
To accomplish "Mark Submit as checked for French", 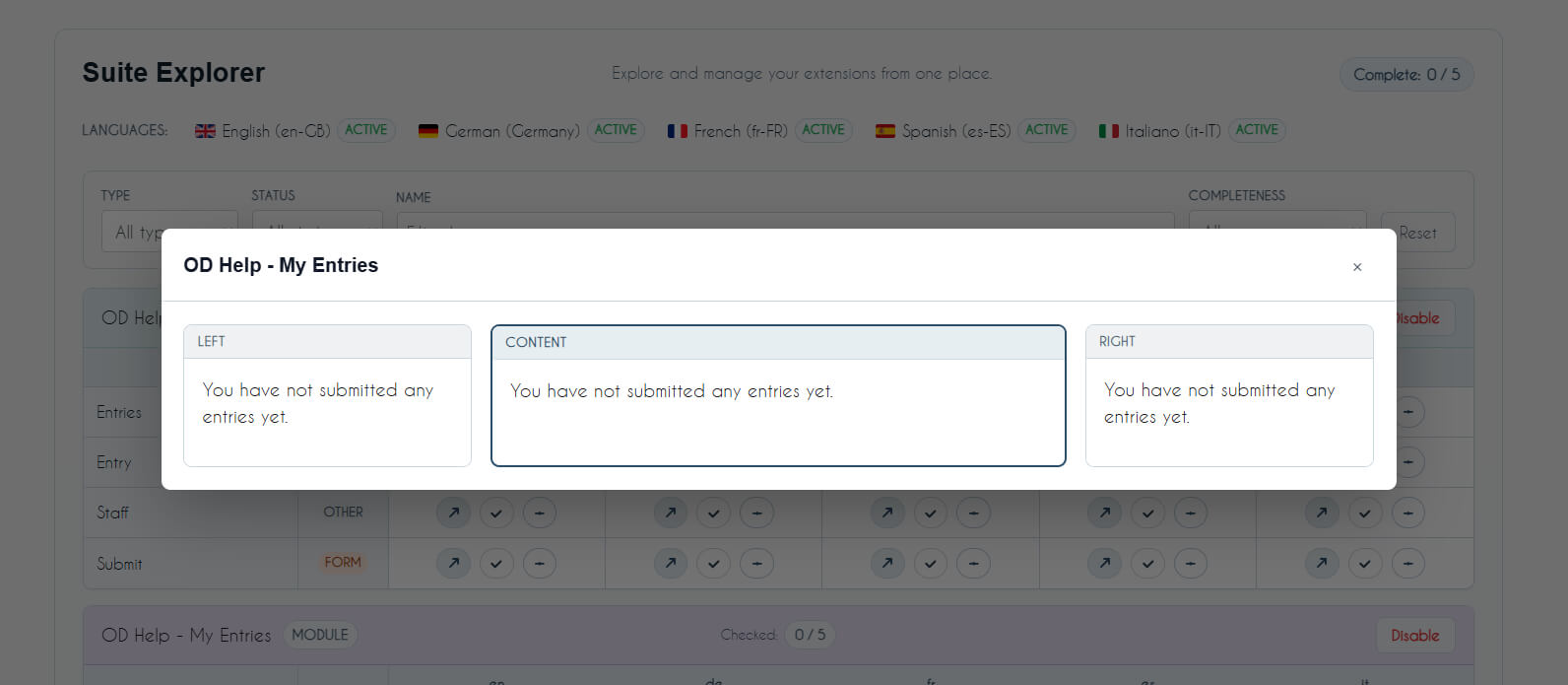I will pyautogui.click(x=931, y=563).
